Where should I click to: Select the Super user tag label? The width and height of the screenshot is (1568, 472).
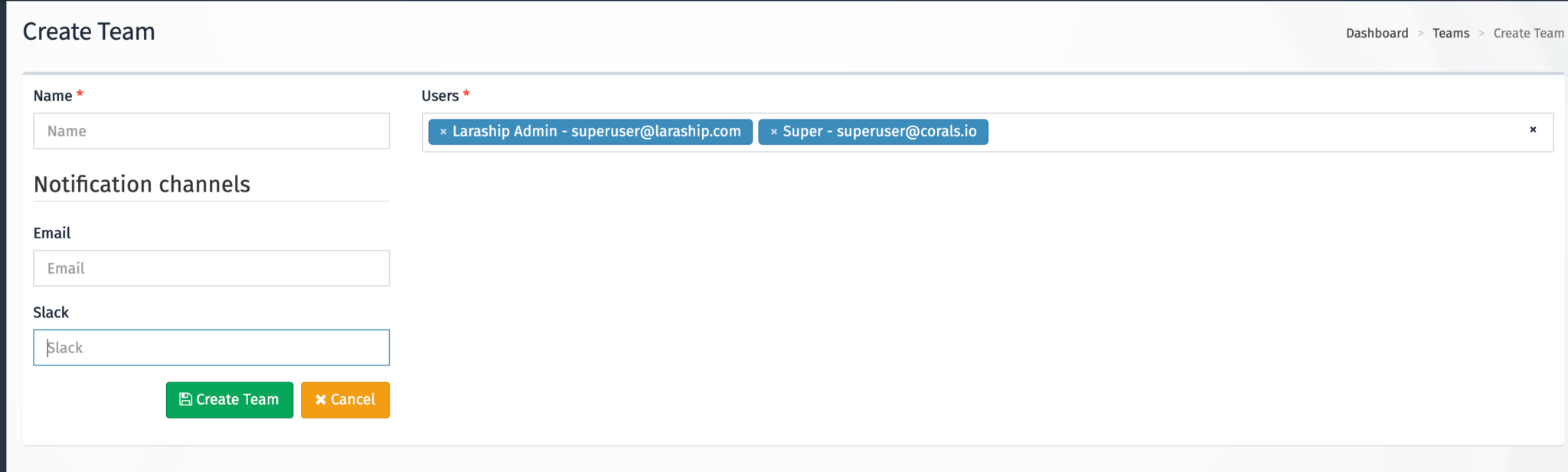click(x=879, y=132)
